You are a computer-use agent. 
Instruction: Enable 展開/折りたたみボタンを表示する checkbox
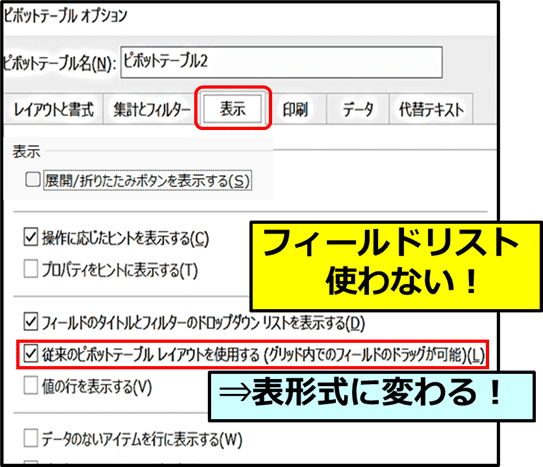point(33,180)
